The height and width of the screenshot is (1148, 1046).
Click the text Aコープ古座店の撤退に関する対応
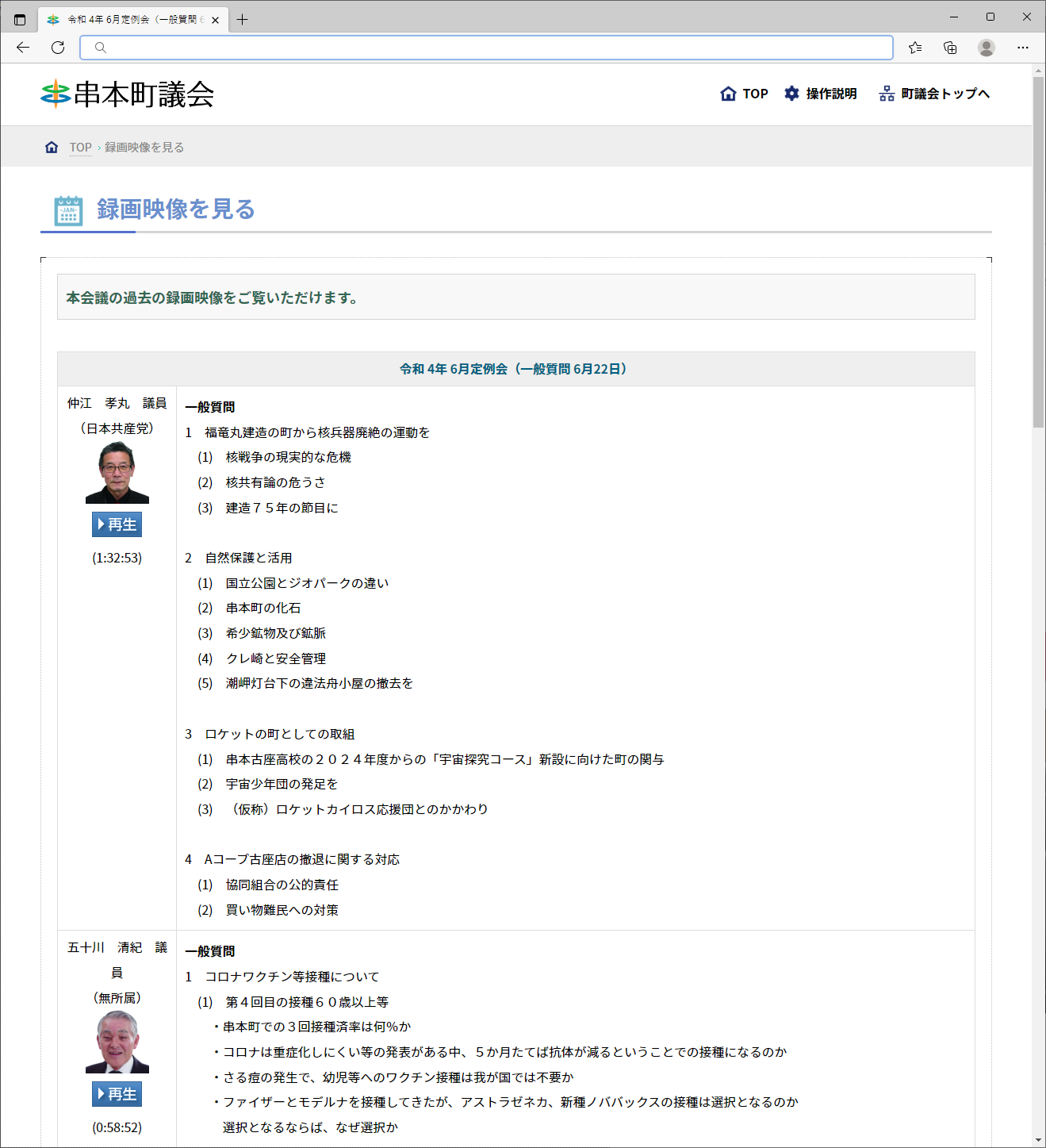pyautogui.click(x=302, y=859)
